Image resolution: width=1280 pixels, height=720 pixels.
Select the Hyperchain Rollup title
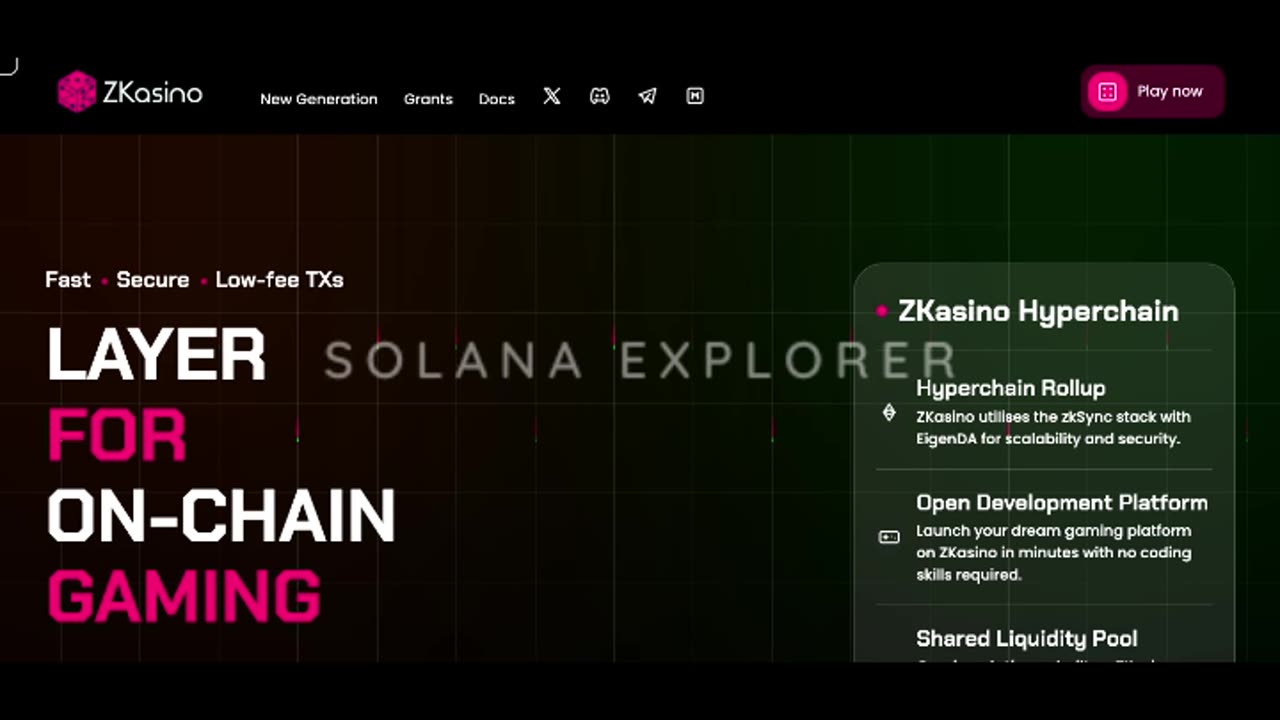coord(1011,388)
